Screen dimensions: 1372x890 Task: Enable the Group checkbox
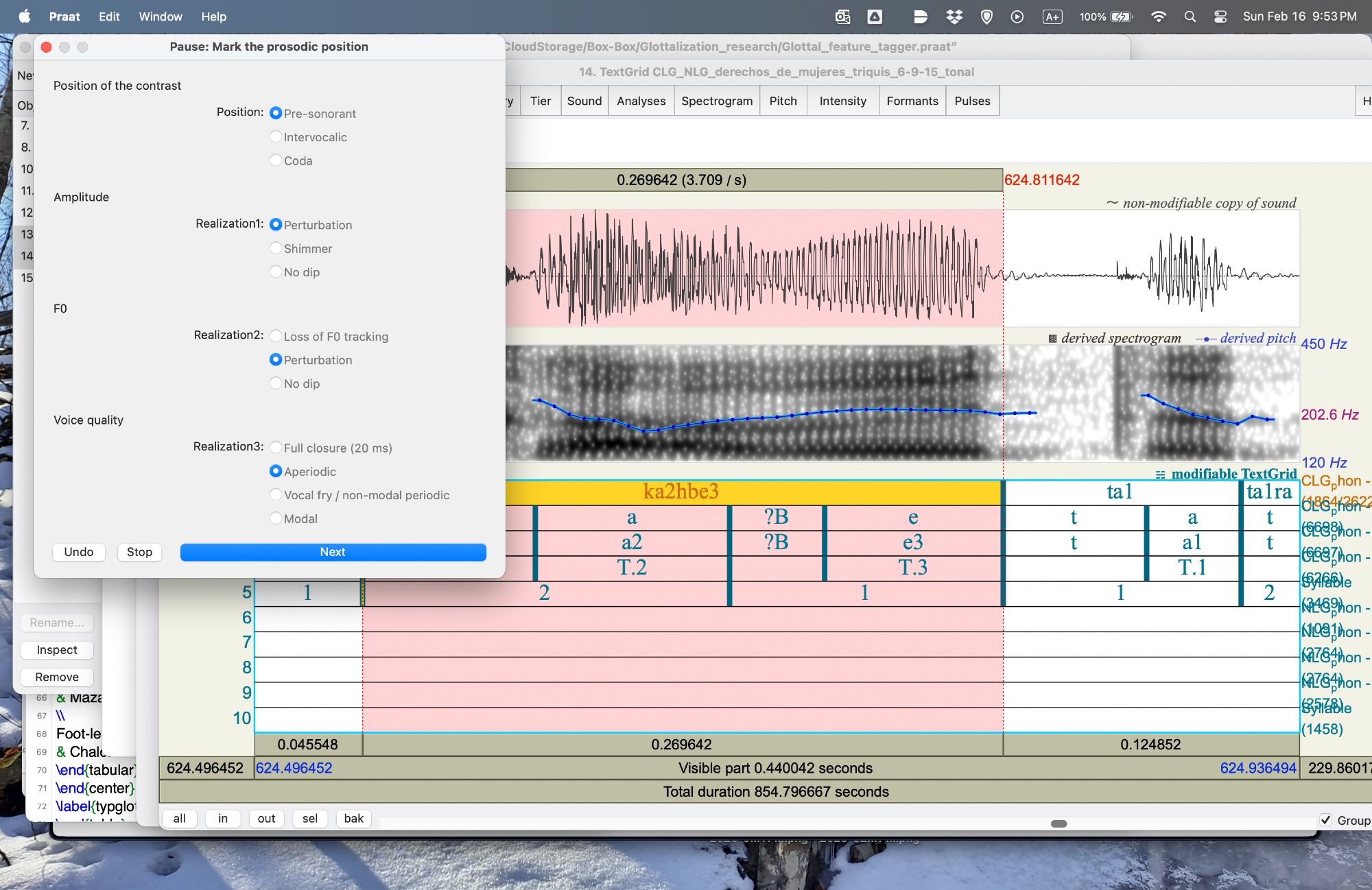[1326, 820]
